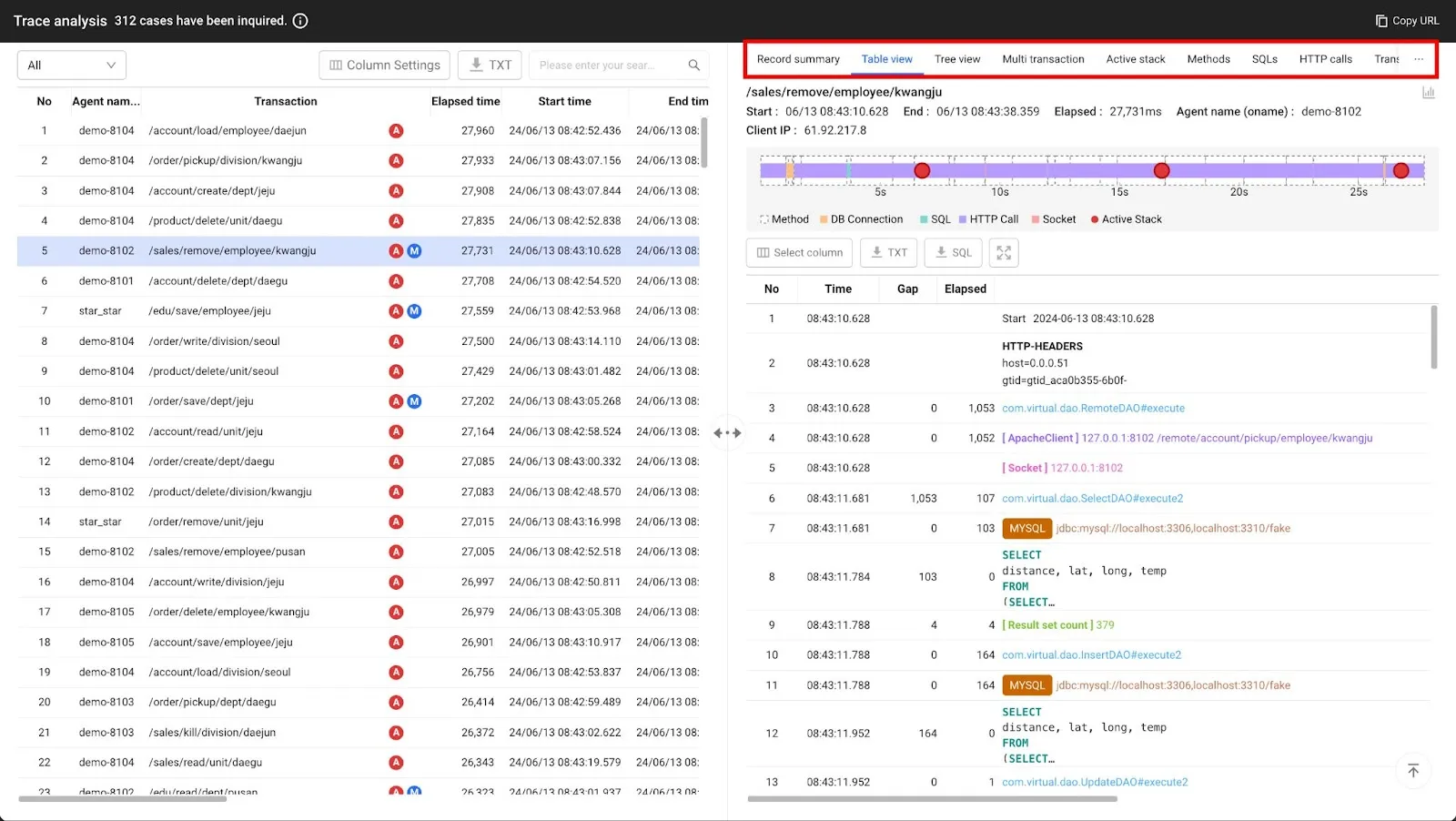Toggle the Active Stack legend item
1456x821 pixels.
click(1127, 219)
